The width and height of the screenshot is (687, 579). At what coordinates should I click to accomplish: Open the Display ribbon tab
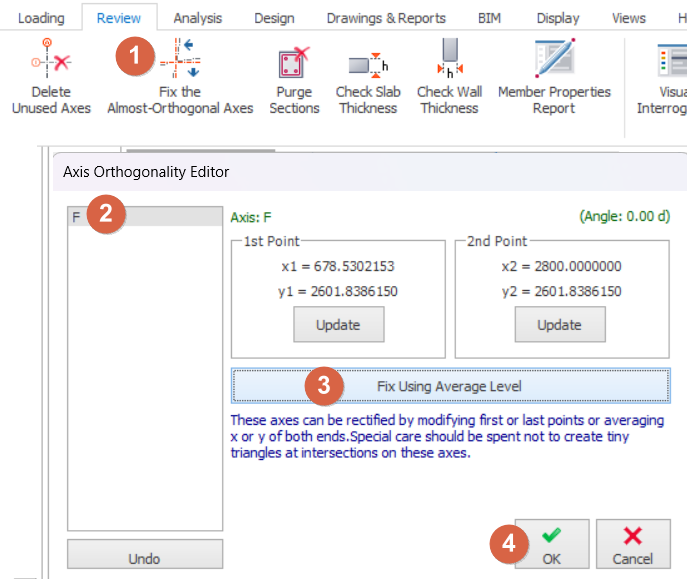[557, 18]
